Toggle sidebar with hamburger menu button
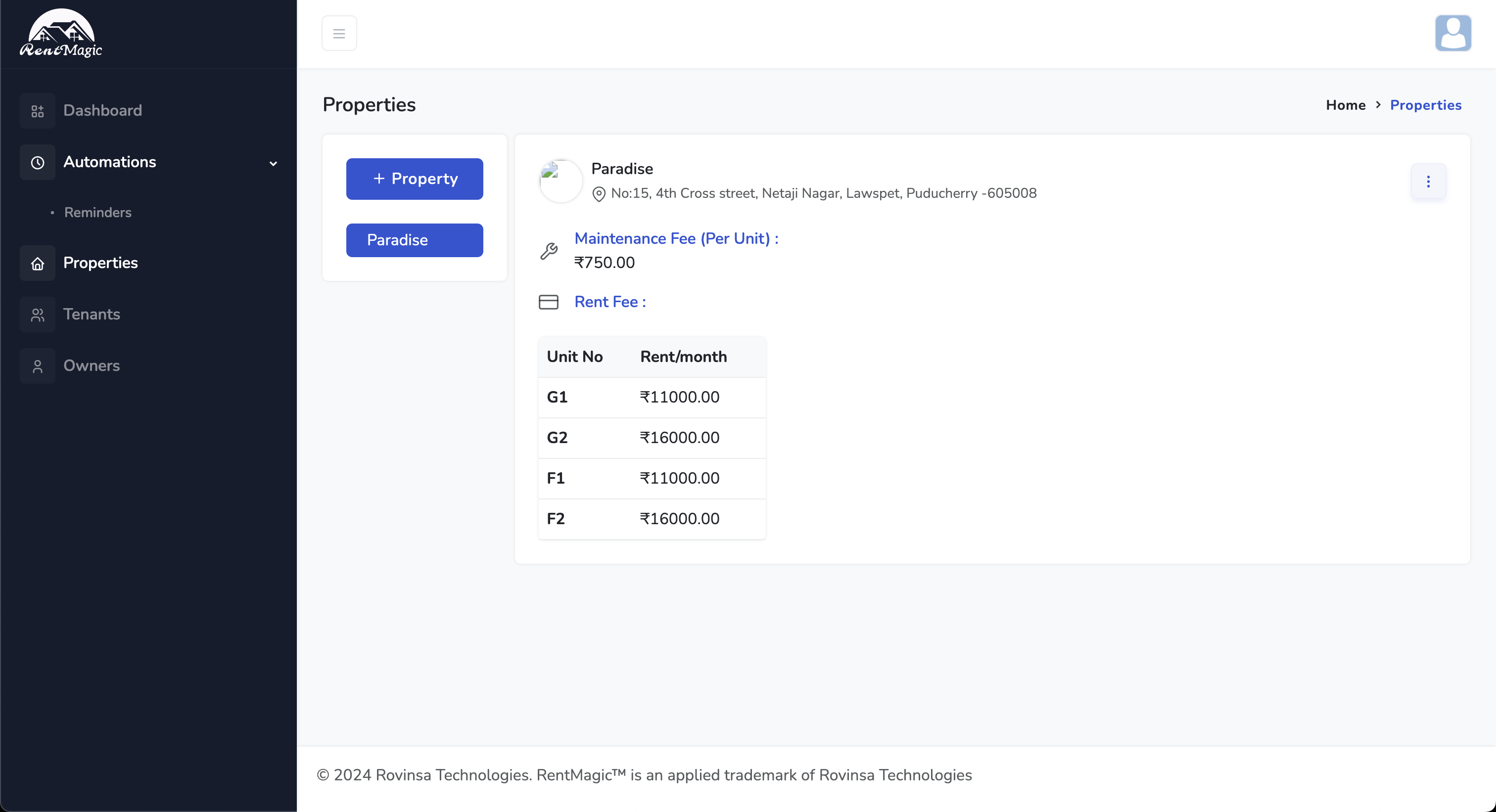Image resolution: width=1496 pixels, height=812 pixels. click(x=339, y=33)
